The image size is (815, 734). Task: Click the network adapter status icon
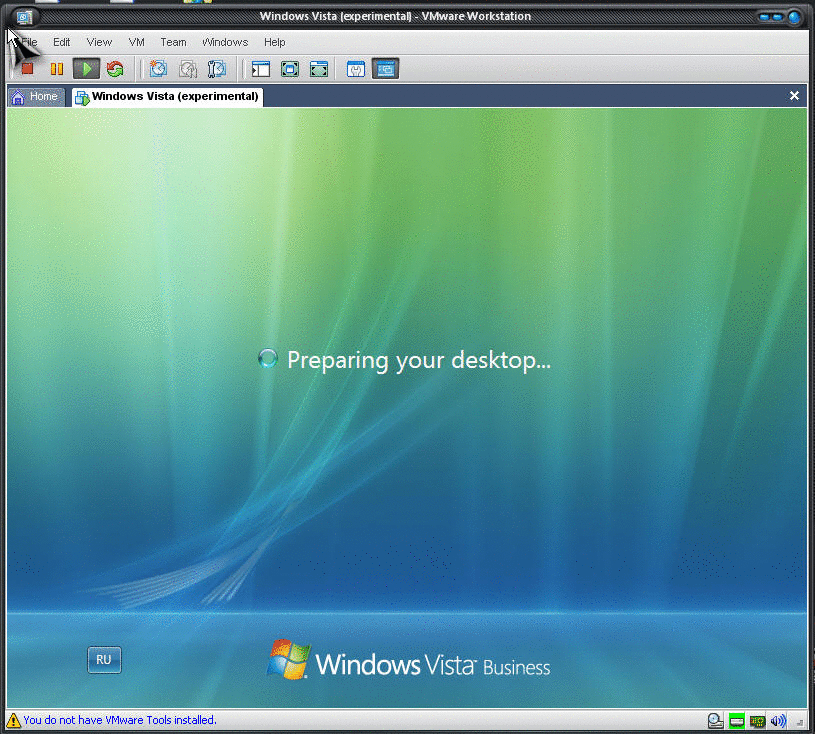757,721
